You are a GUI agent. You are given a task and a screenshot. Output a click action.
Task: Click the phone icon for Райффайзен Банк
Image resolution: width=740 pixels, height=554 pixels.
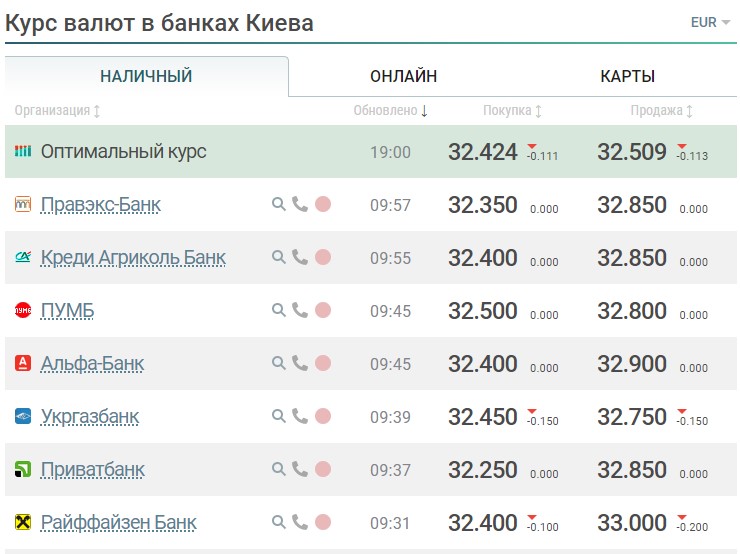pos(300,522)
